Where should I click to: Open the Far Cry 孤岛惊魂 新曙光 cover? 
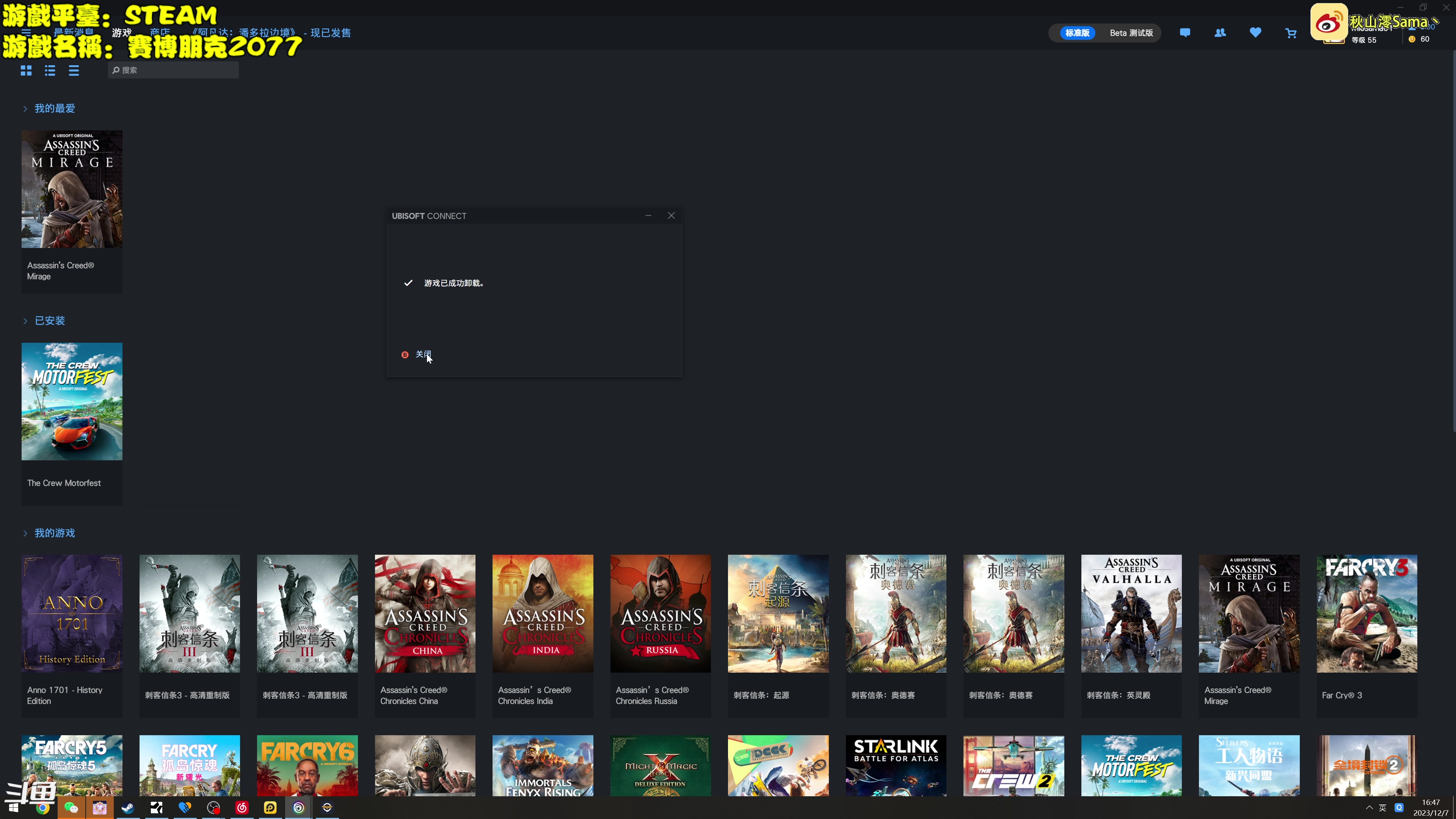coord(189,766)
